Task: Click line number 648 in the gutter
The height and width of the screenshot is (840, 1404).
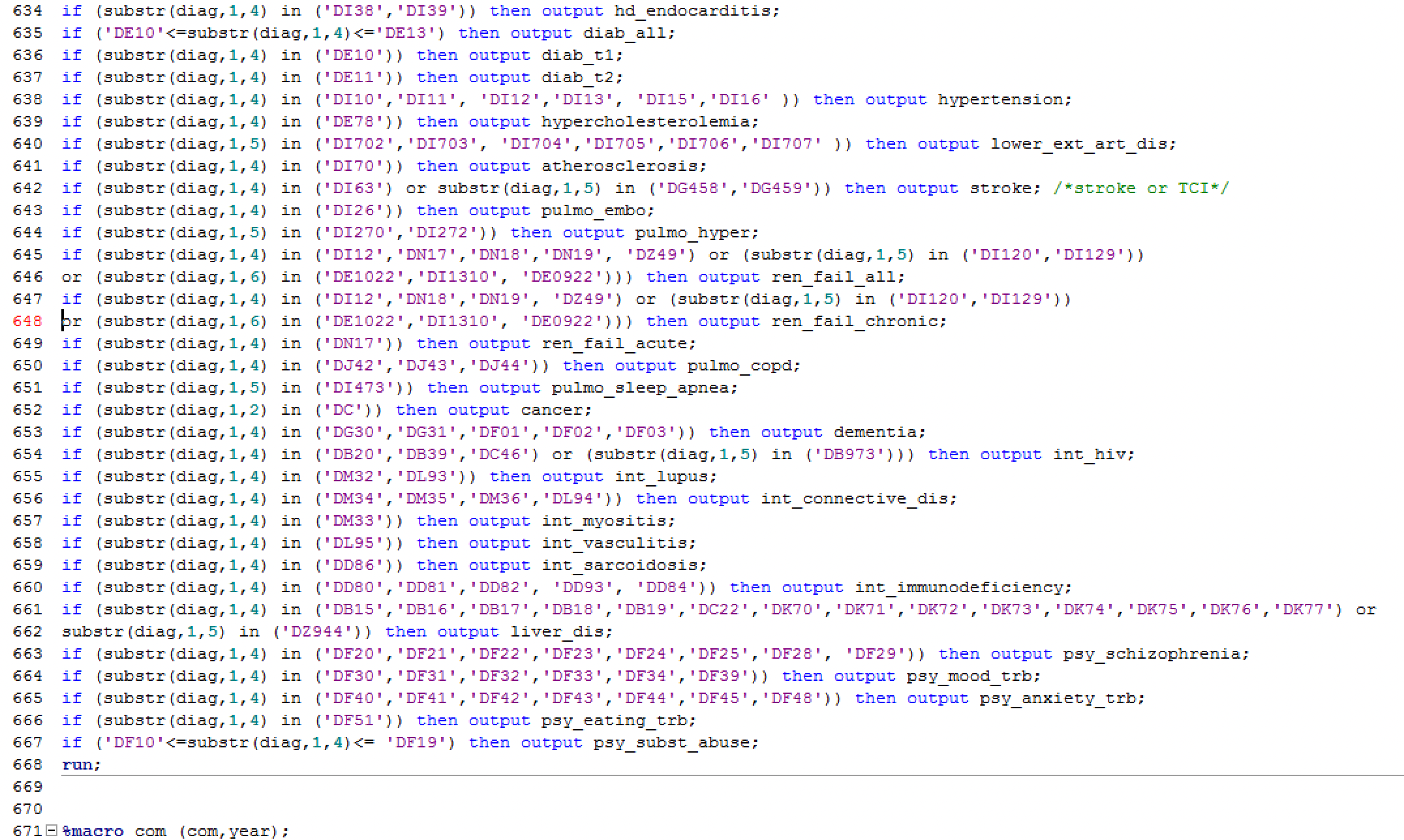Action: tap(27, 322)
